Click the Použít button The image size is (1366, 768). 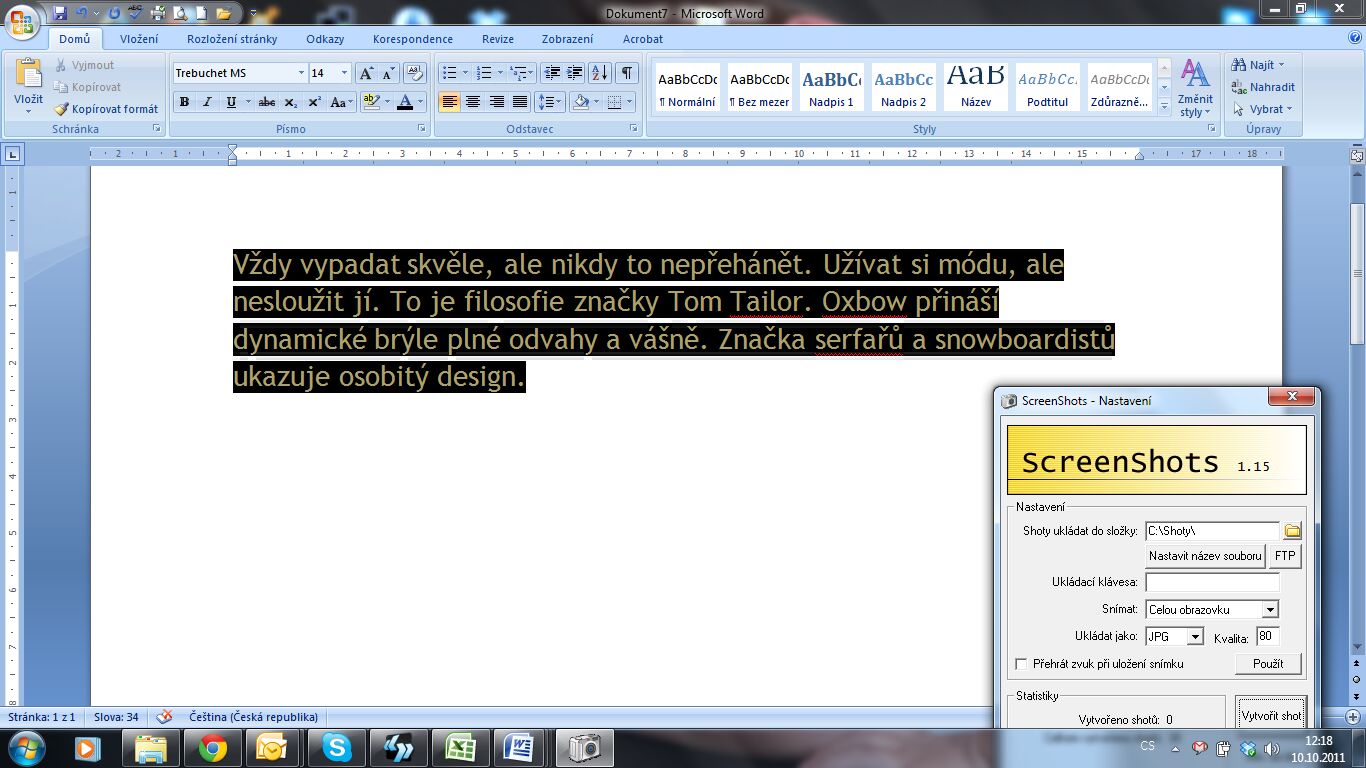coord(1267,664)
